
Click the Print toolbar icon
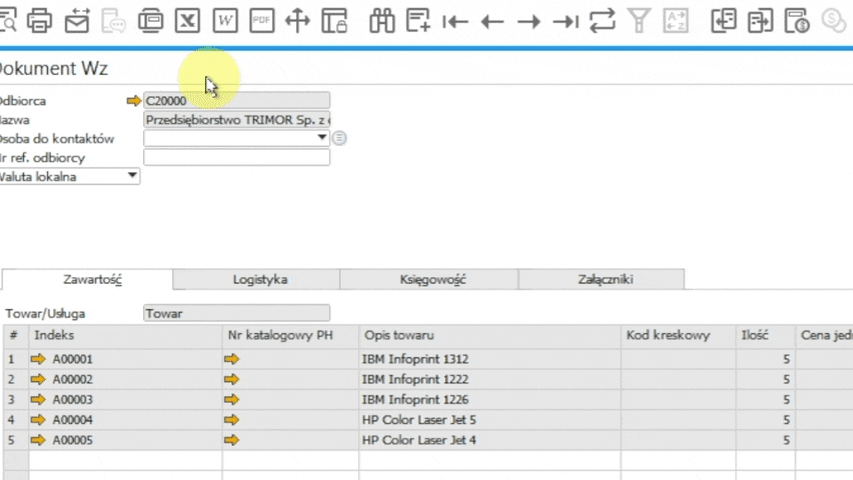(40, 21)
